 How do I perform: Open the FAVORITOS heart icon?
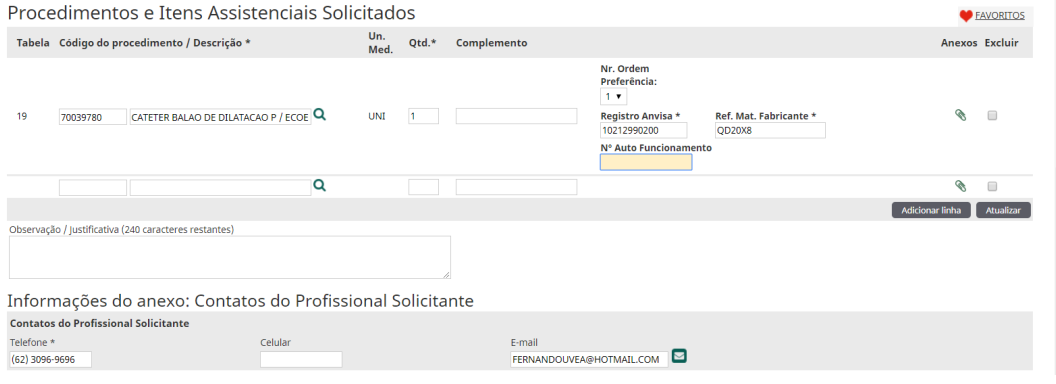click(x=966, y=16)
